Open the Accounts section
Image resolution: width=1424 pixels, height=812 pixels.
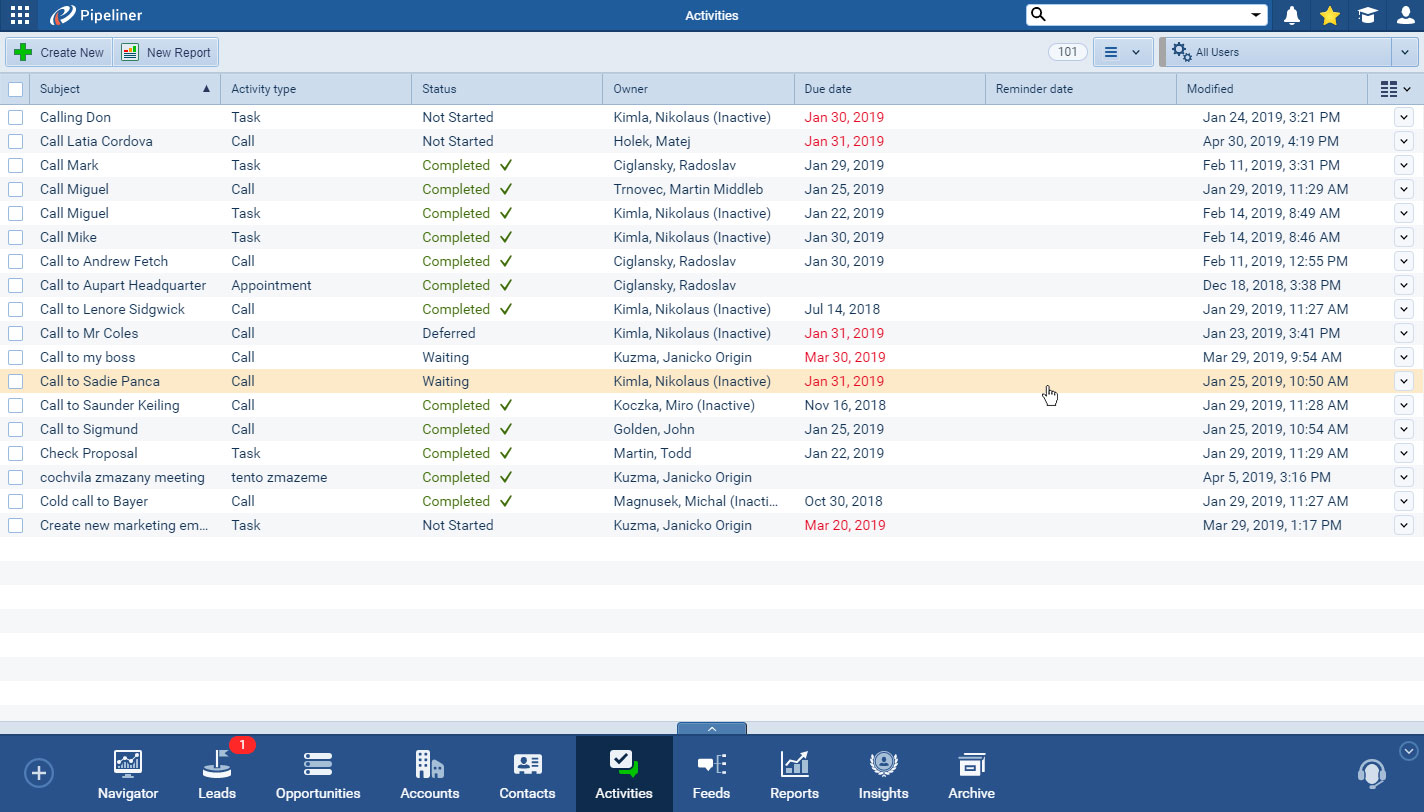(429, 773)
